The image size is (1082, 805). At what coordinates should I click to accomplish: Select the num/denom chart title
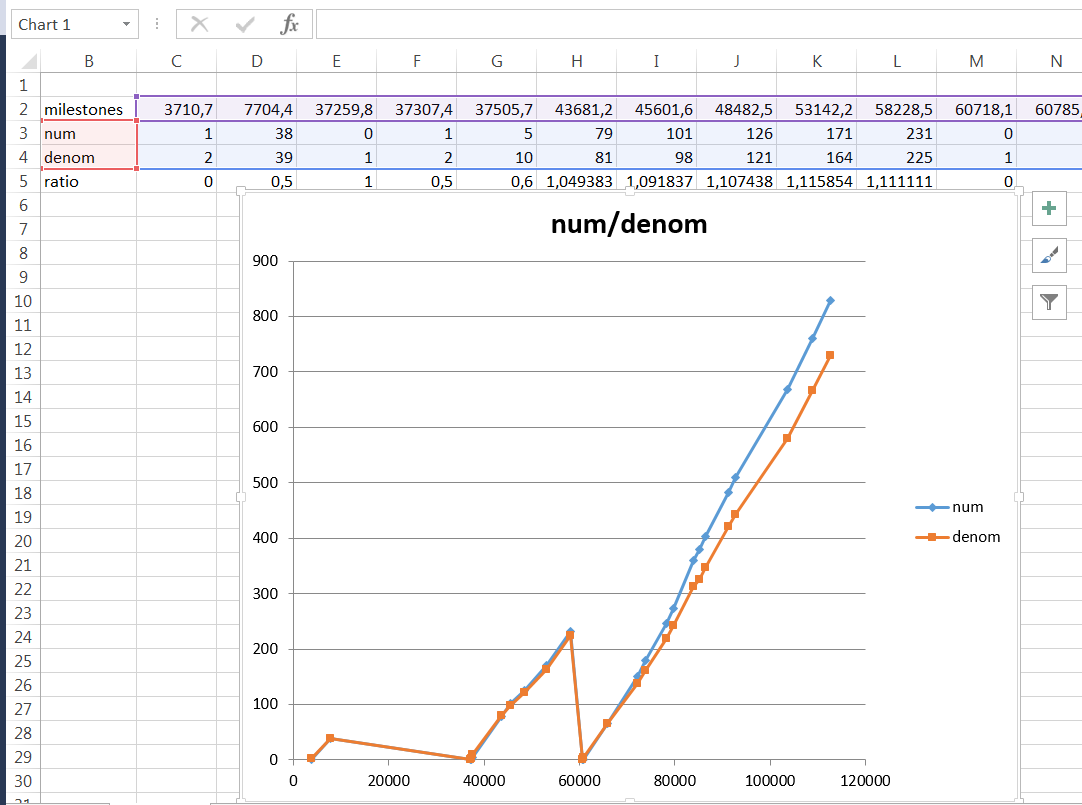click(x=629, y=224)
